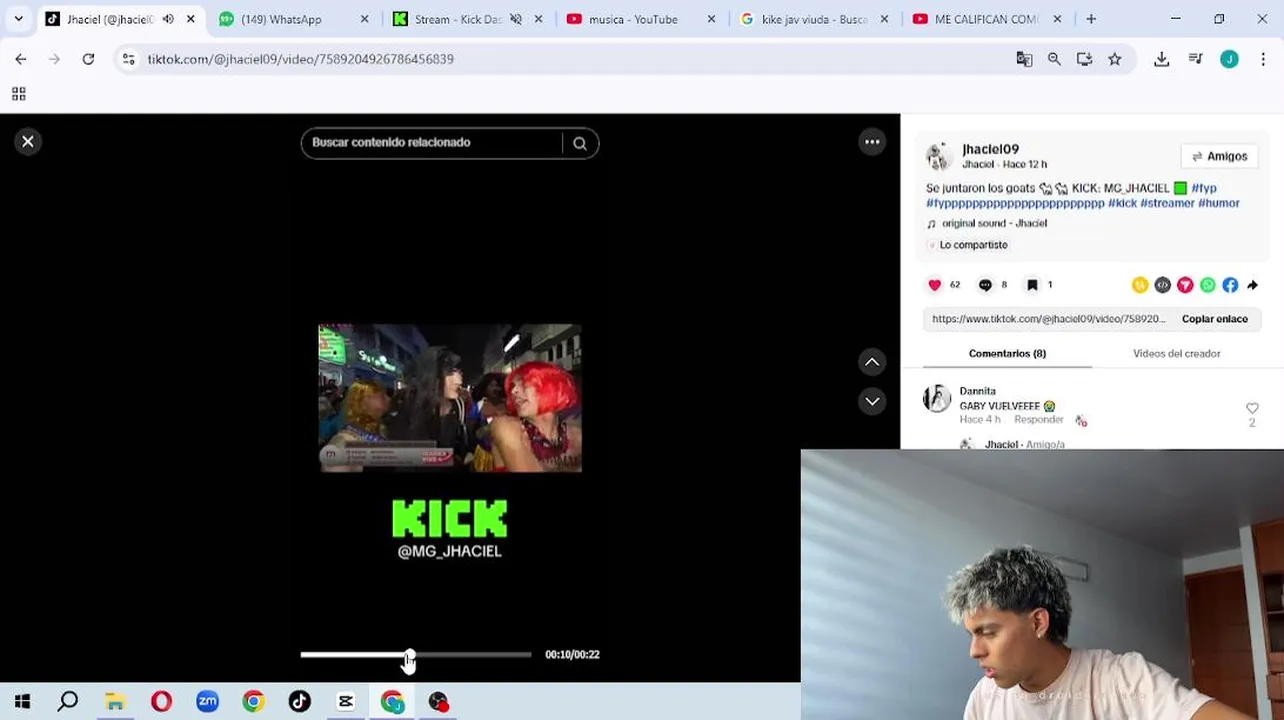Open File Explorer from taskbar
Image resolution: width=1284 pixels, height=720 pixels.
pos(115,702)
